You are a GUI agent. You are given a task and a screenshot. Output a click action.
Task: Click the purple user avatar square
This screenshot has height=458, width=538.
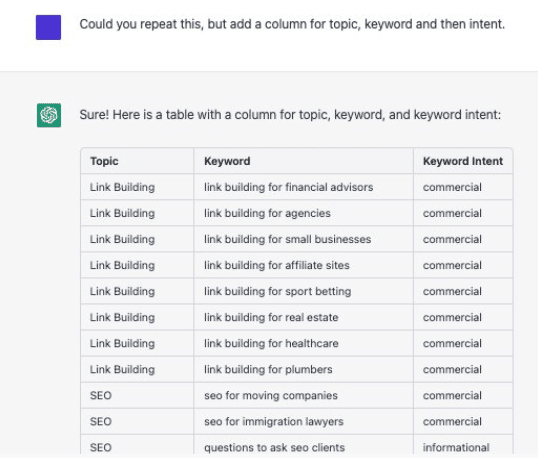click(48, 27)
